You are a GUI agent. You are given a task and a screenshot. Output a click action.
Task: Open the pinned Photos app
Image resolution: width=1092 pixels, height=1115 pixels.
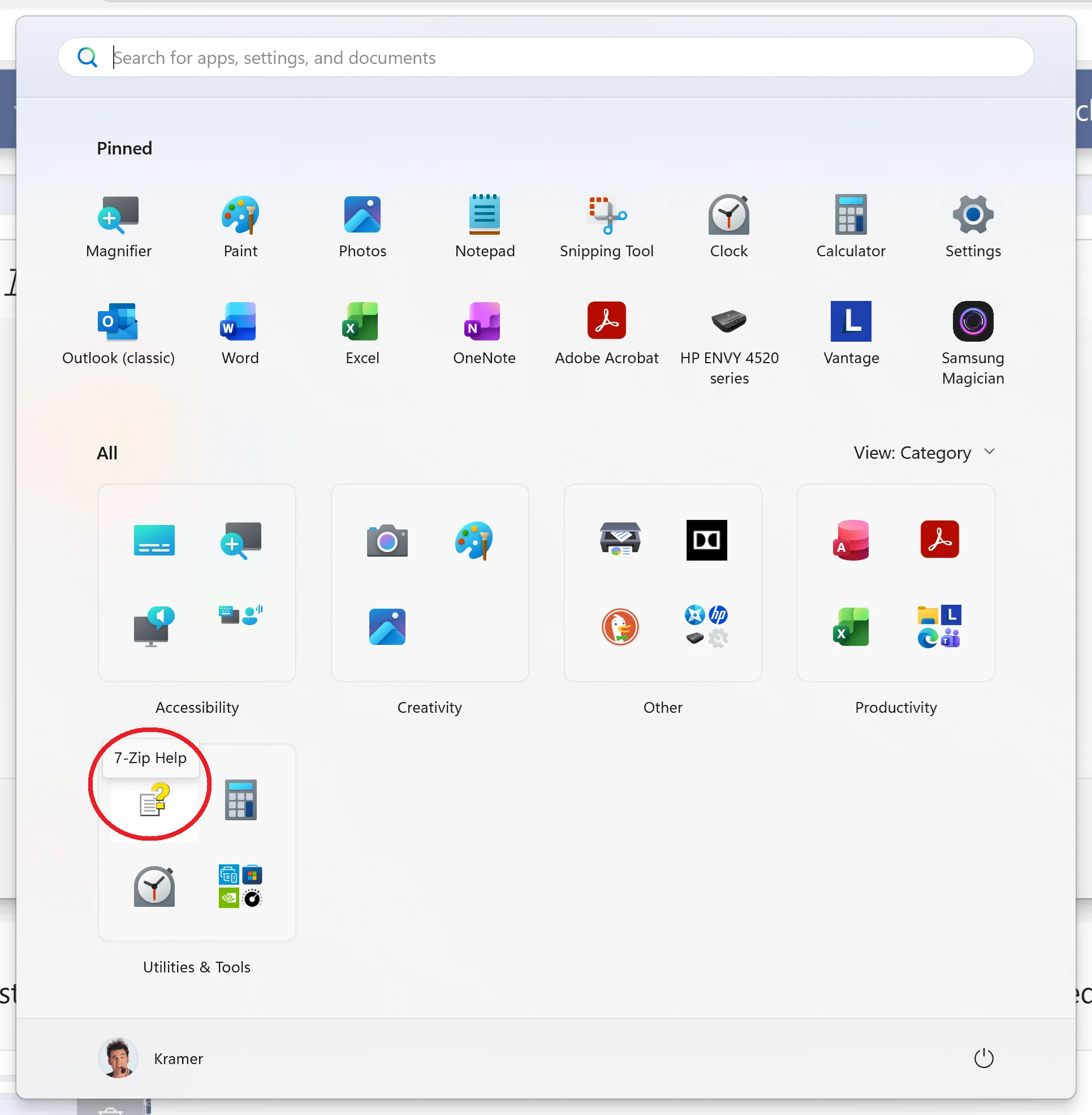pyautogui.click(x=362, y=228)
